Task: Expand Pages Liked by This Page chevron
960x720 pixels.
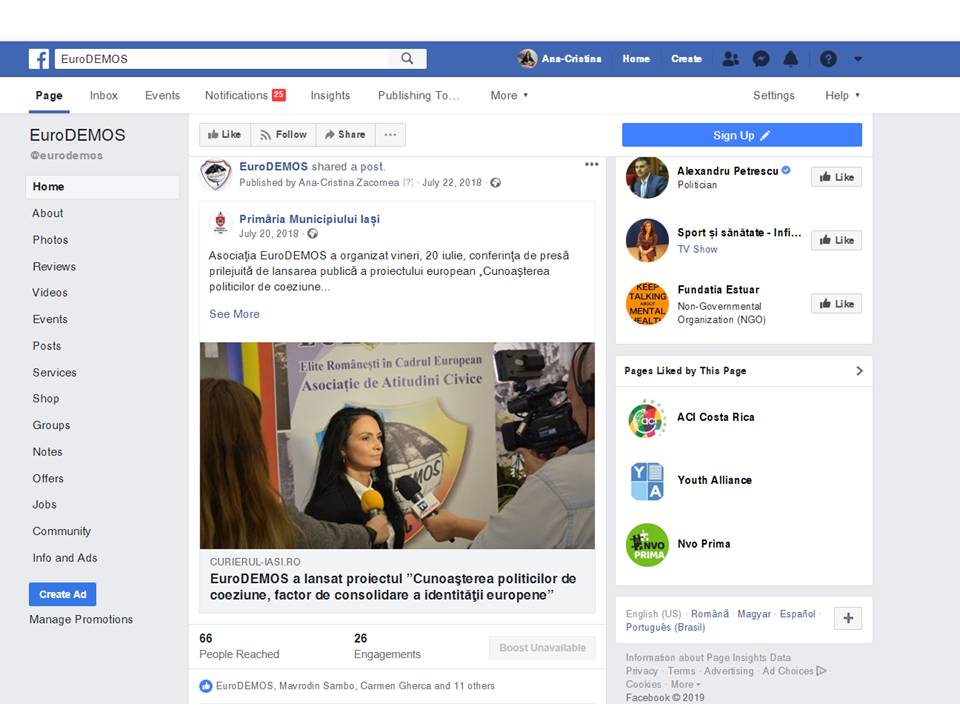Action: click(x=859, y=371)
